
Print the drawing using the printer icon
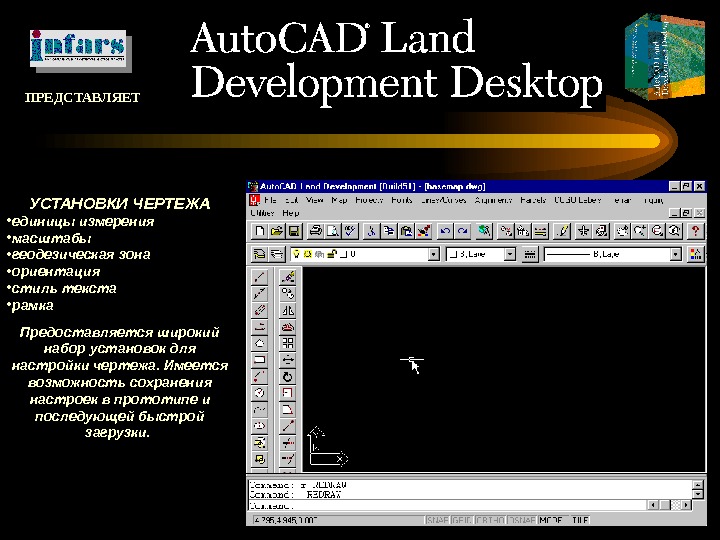click(x=315, y=231)
